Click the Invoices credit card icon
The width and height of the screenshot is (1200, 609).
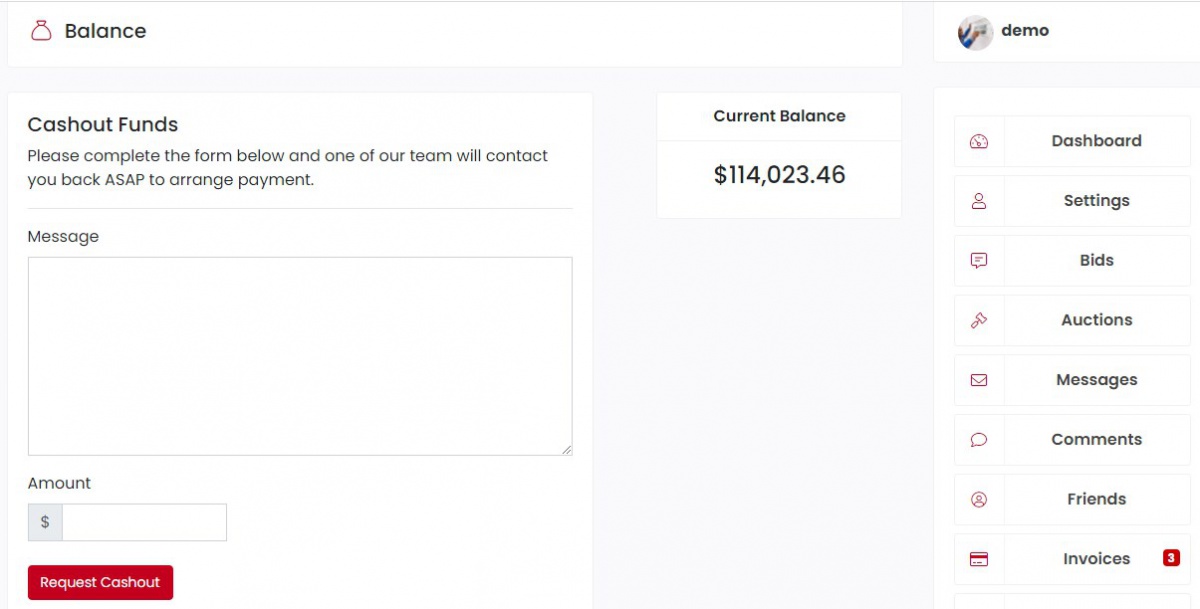979,559
